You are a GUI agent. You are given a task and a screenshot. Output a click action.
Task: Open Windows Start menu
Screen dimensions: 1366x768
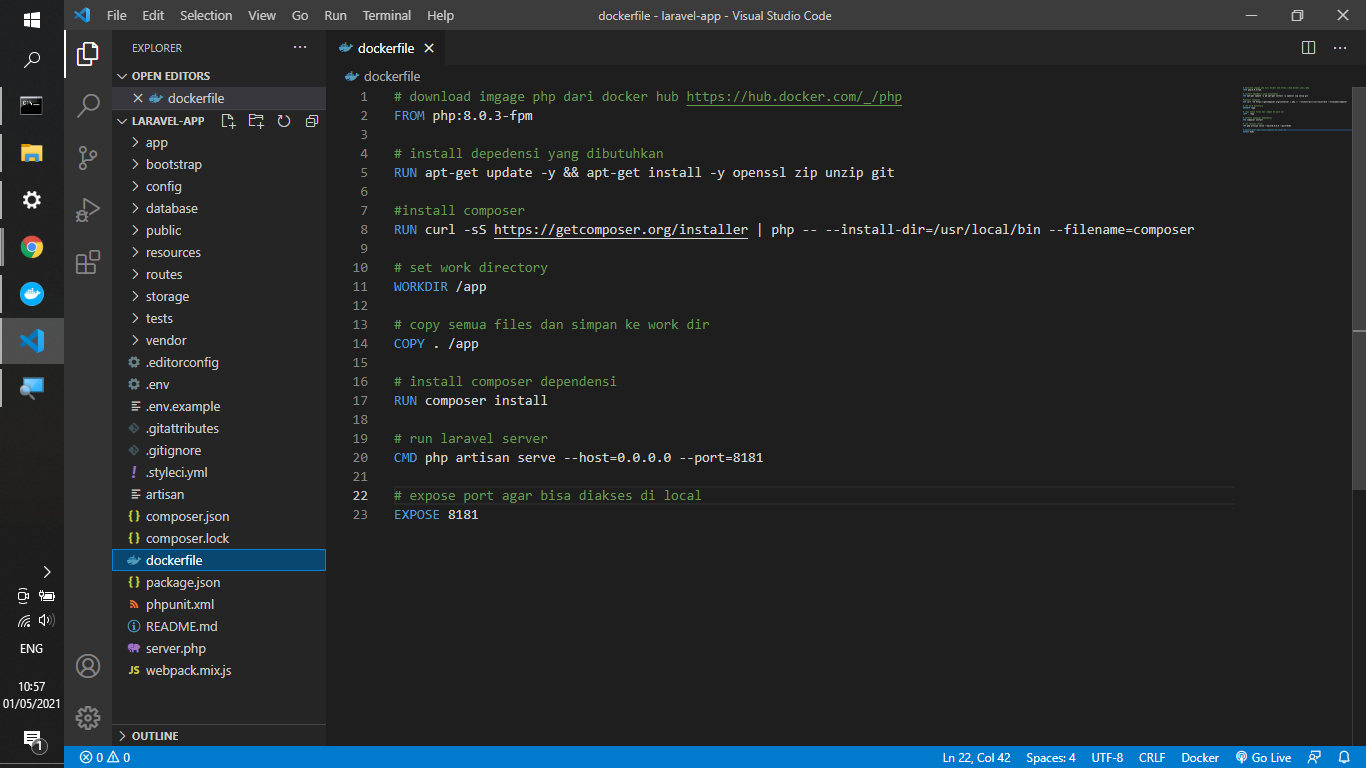click(x=32, y=19)
